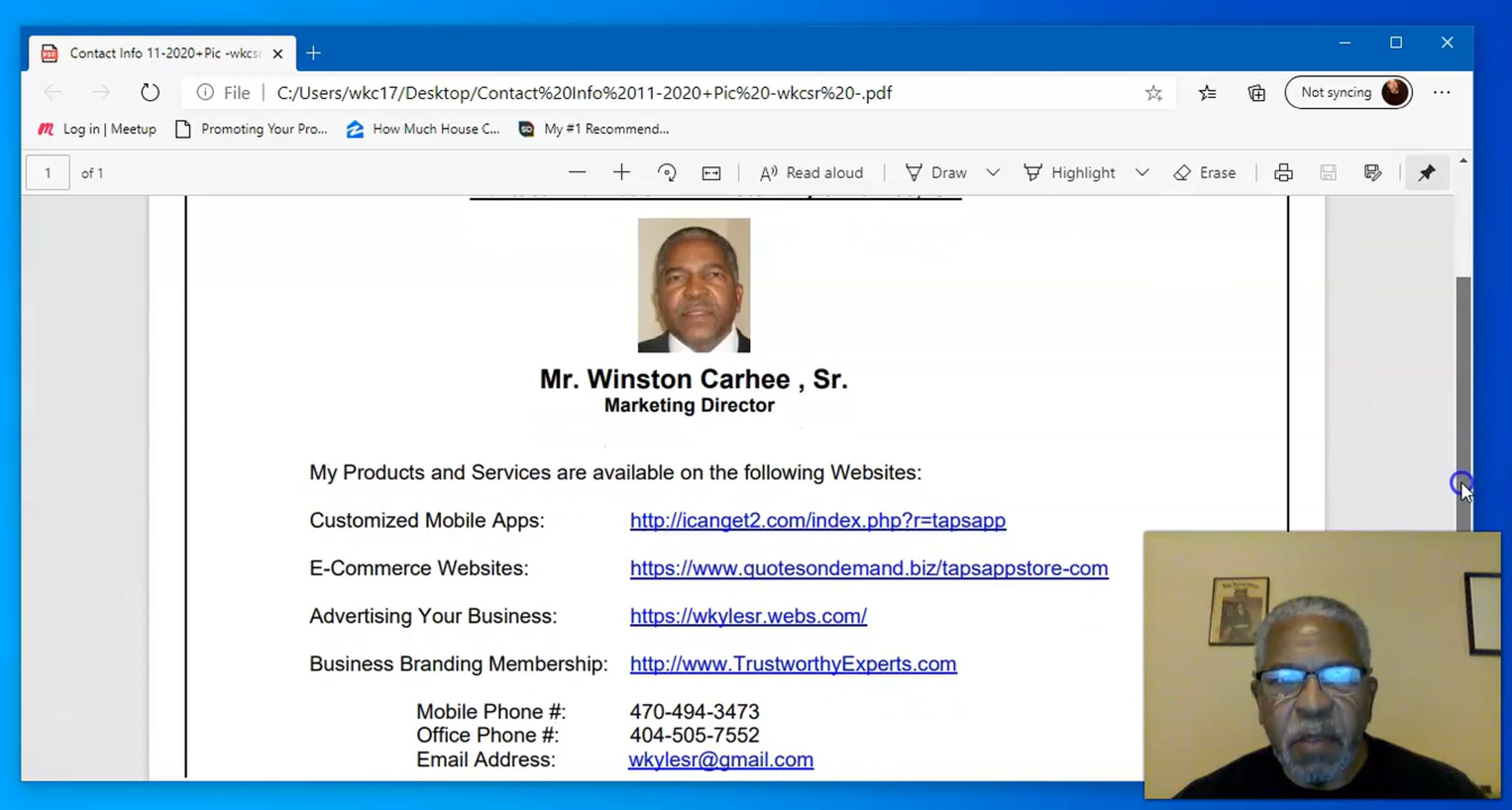Image resolution: width=1512 pixels, height=810 pixels.
Task: Select the Contact Info PDF tab
Action: 163,54
